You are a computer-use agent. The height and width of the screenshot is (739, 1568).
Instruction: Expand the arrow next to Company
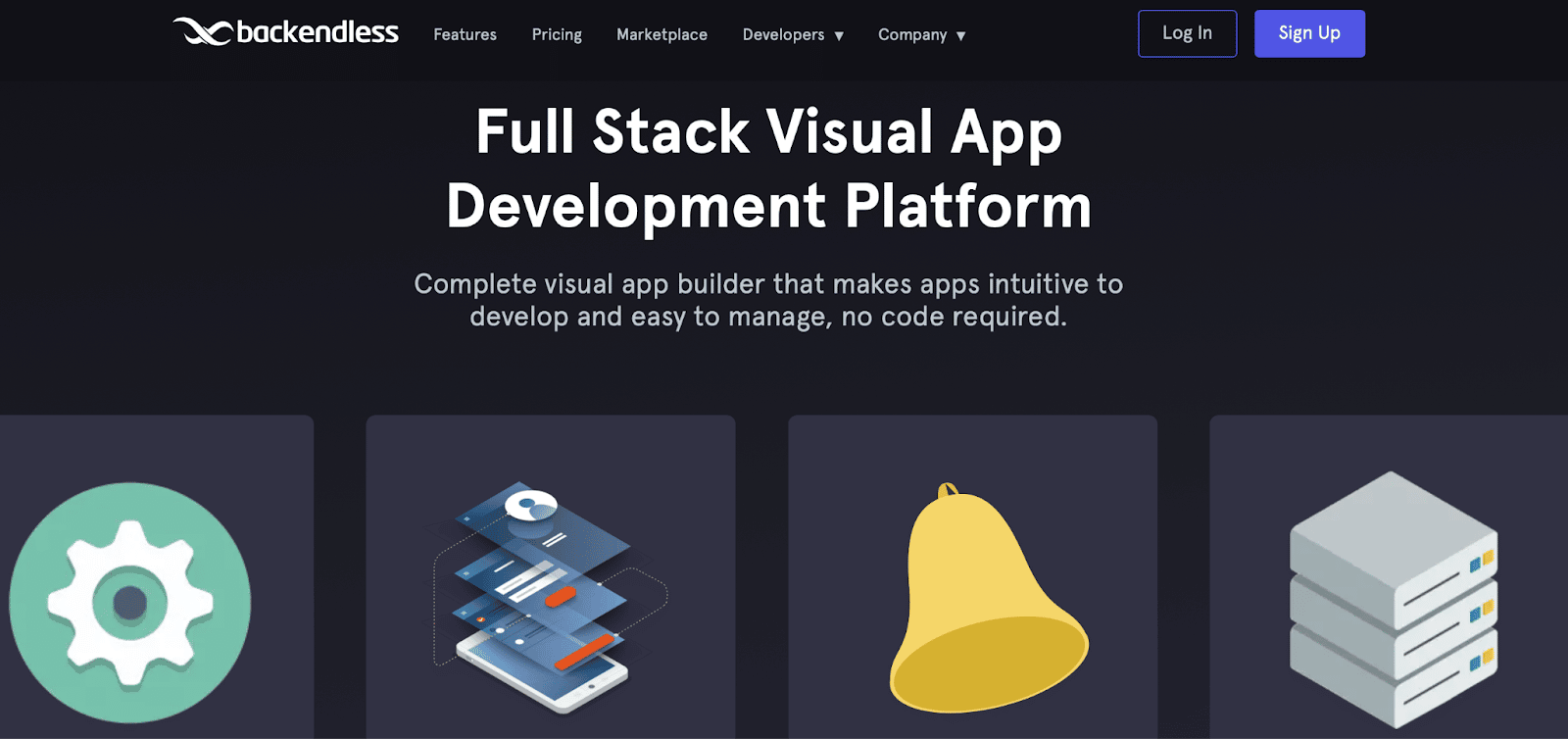click(961, 36)
